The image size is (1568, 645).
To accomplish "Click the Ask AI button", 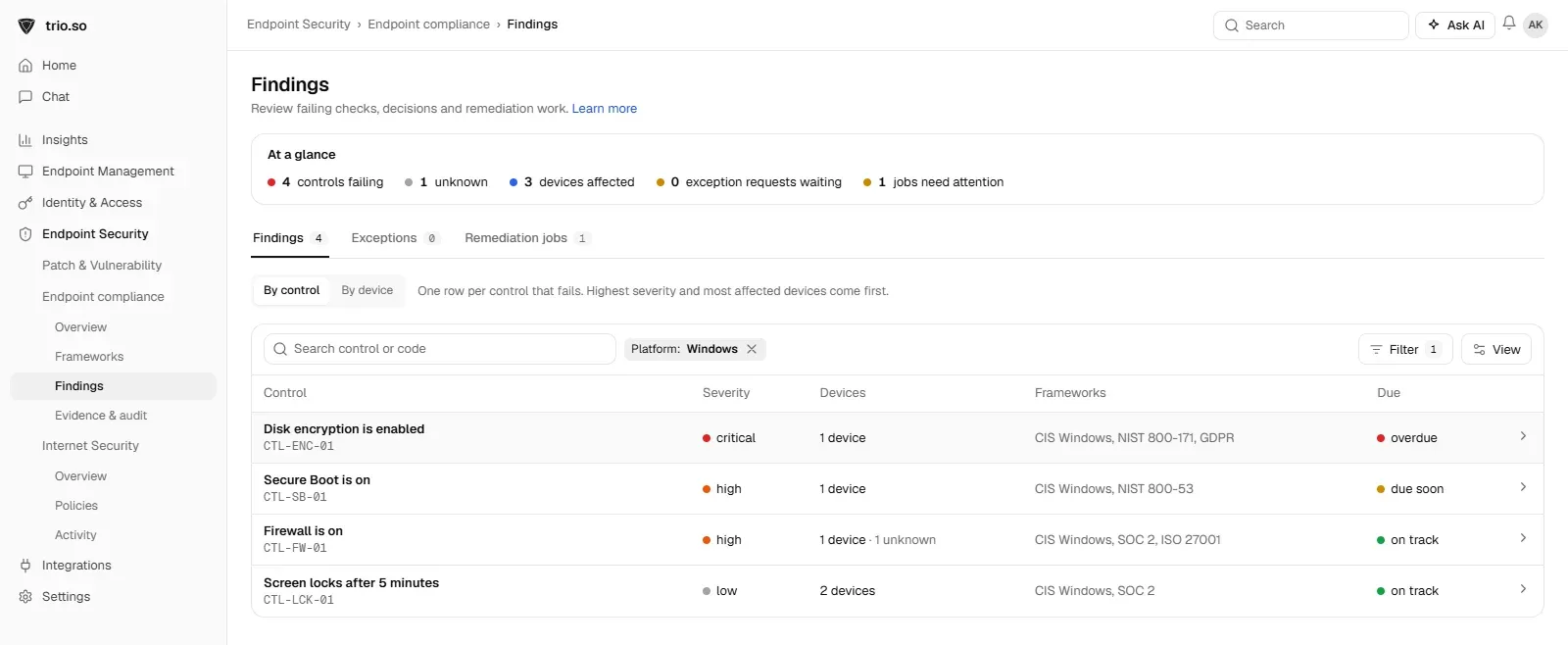I will pyautogui.click(x=1455, y=25).
